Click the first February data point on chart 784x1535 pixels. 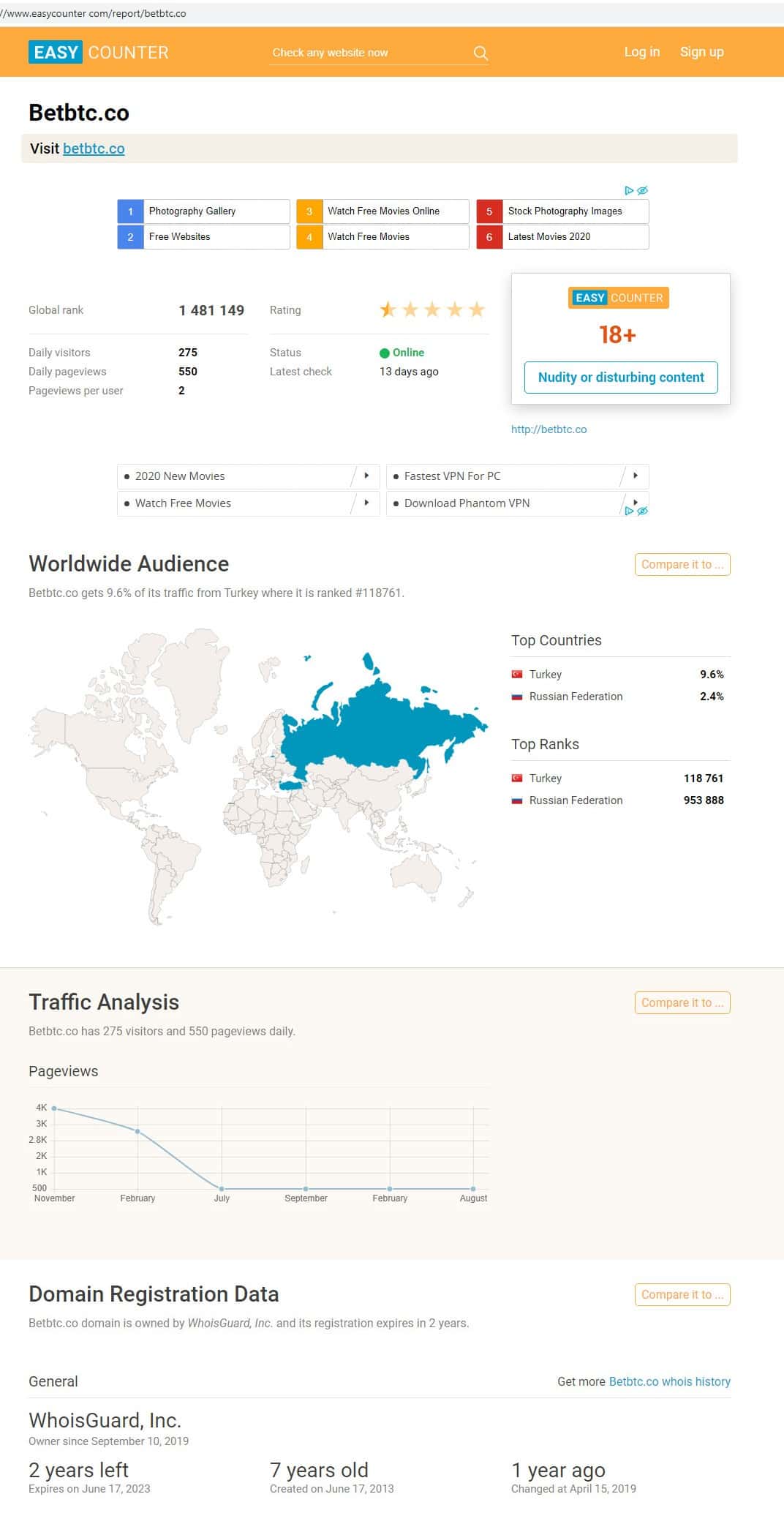[x=137, y=1131]
